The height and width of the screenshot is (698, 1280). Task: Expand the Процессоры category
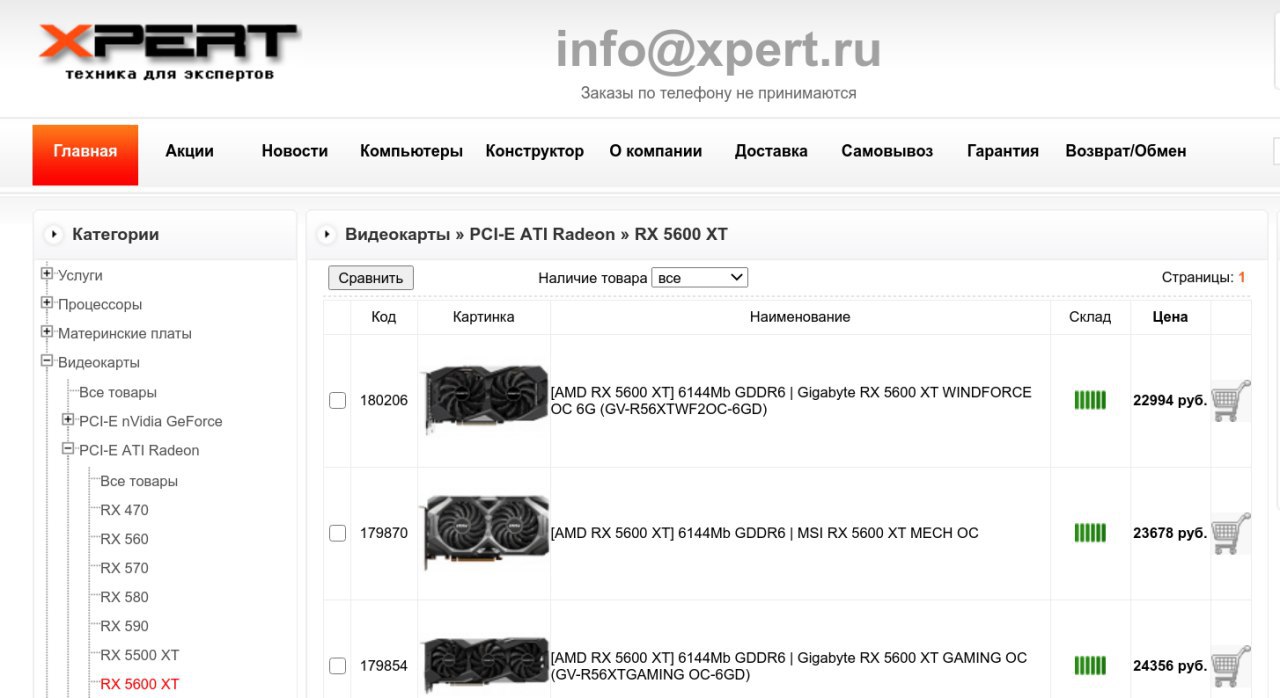47,303
